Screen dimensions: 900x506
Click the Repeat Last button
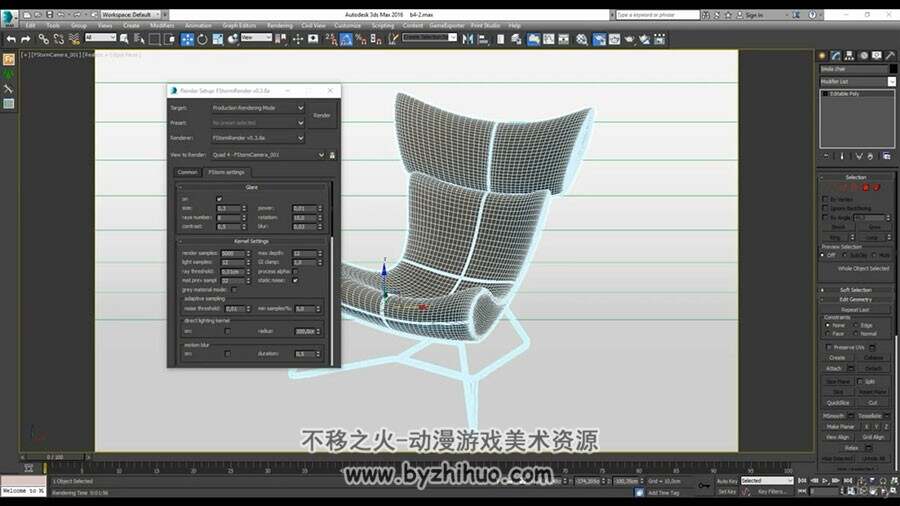(855, 310)
